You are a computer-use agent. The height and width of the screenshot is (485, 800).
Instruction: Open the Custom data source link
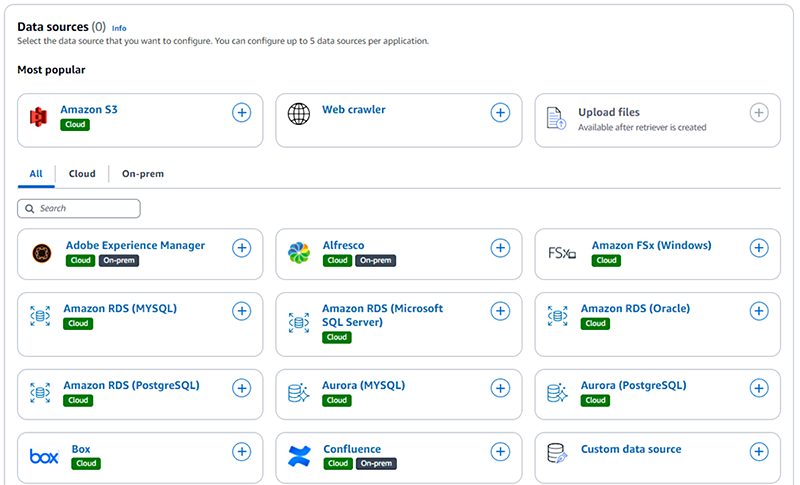pyautogui.click(x=631, y=449)
